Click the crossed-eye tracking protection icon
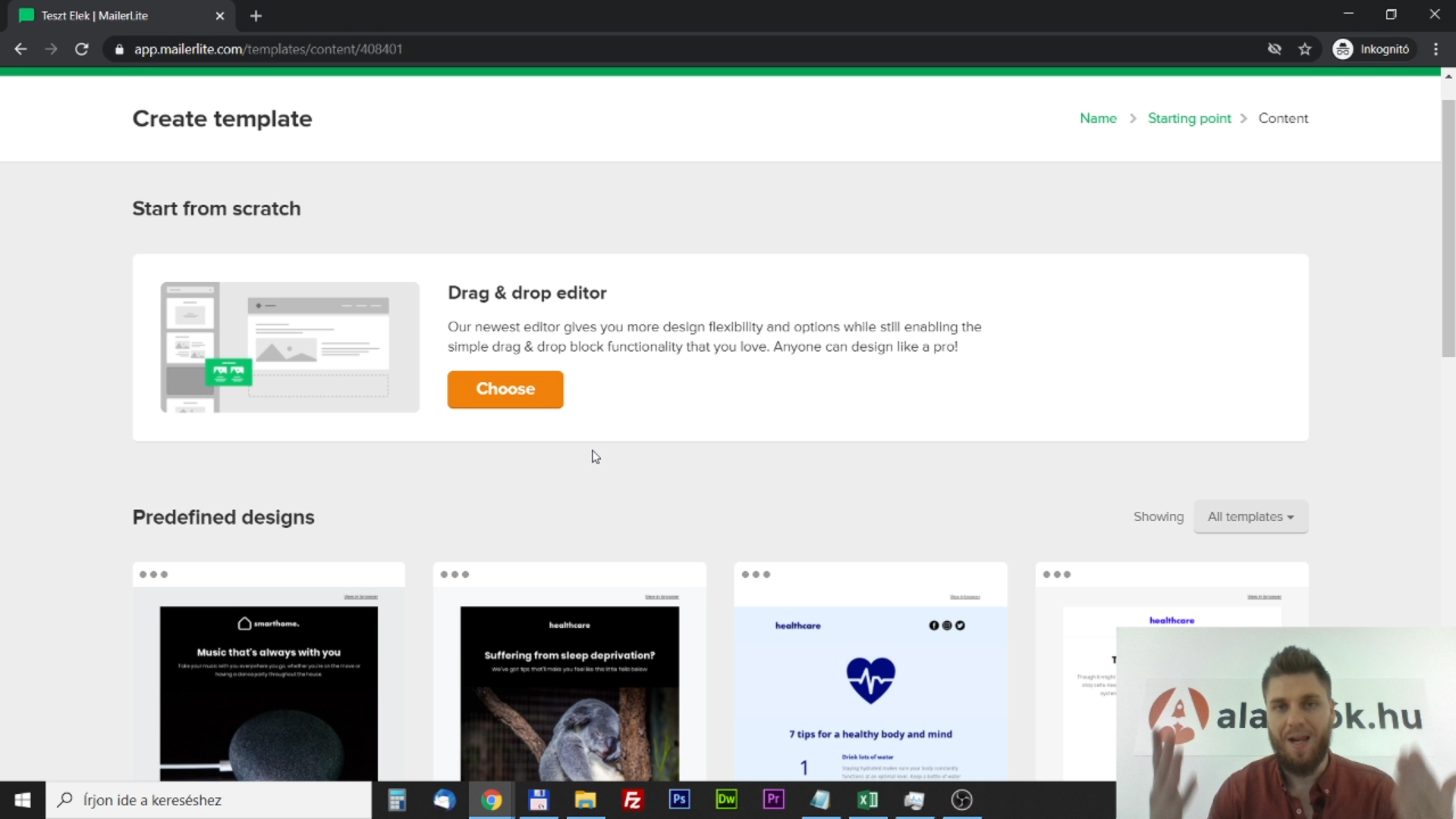The height and width of the screenshot is (819, 1456). 1275,49
